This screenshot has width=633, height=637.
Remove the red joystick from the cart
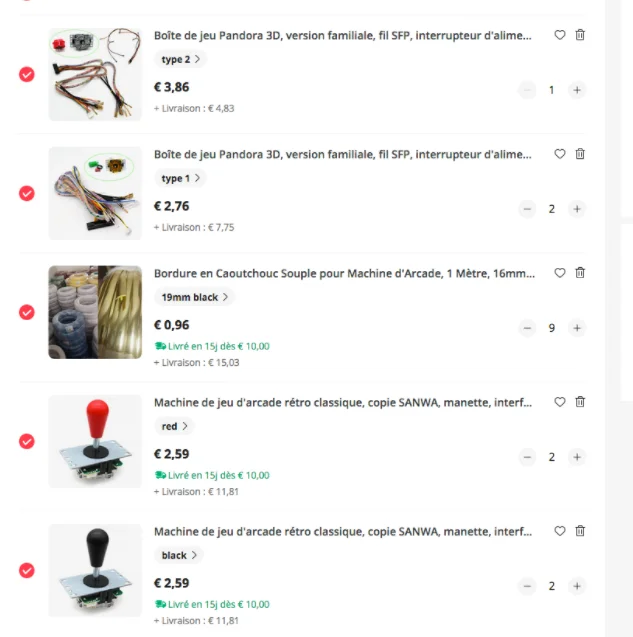(x=580, y=402)
